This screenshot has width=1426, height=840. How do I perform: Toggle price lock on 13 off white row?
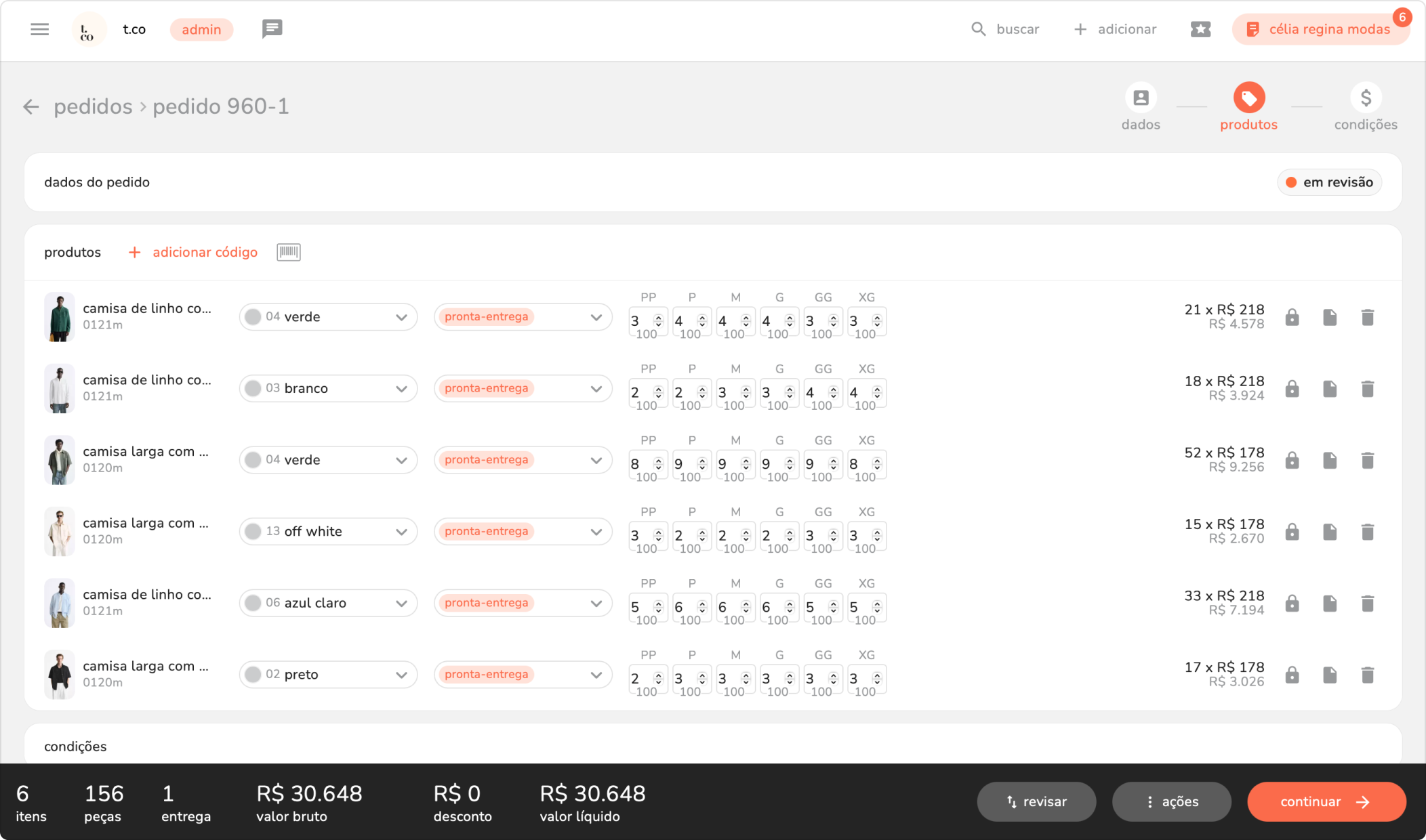[1292, 532]
